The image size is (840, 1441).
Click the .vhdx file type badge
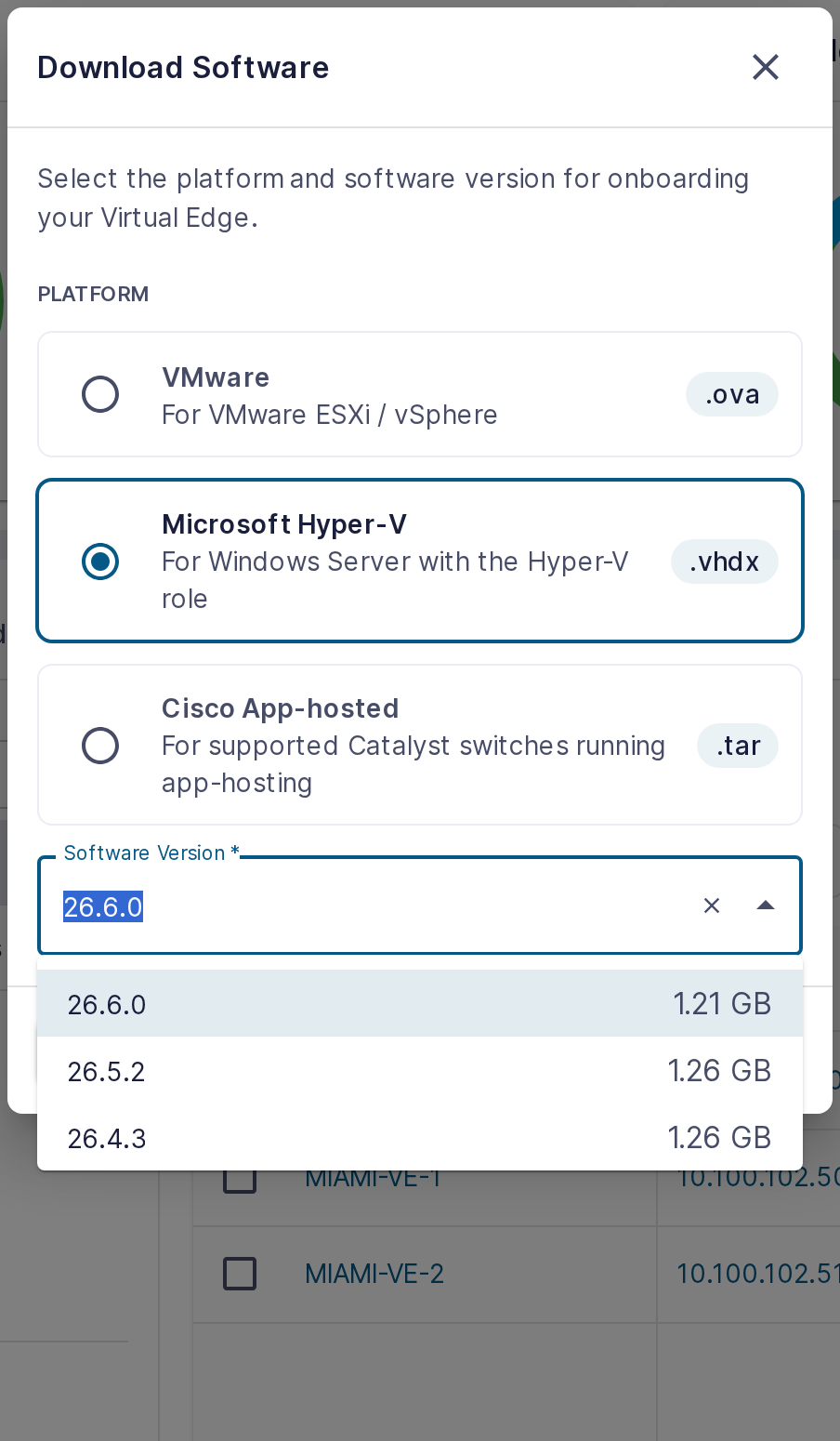tap(725, 562)
